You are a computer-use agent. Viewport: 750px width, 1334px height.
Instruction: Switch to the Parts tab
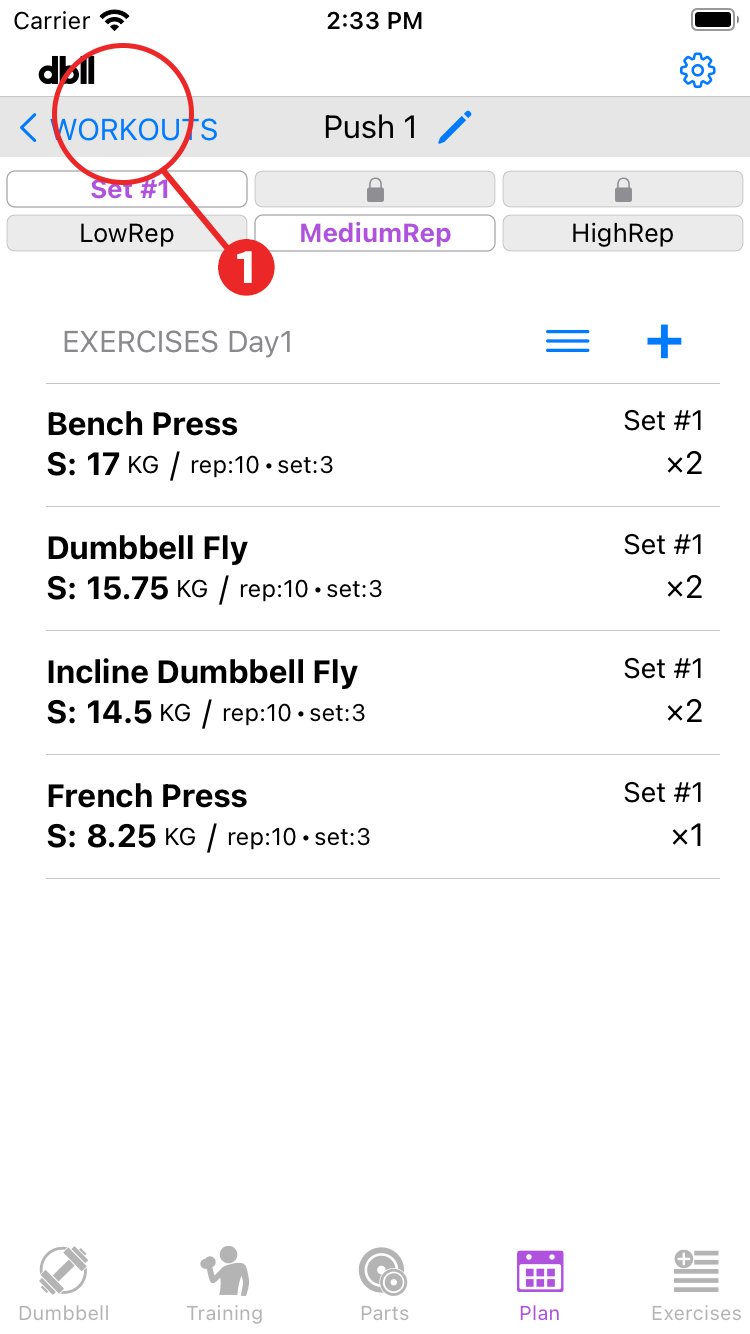pyautogui.click(x=384, y=1283)
